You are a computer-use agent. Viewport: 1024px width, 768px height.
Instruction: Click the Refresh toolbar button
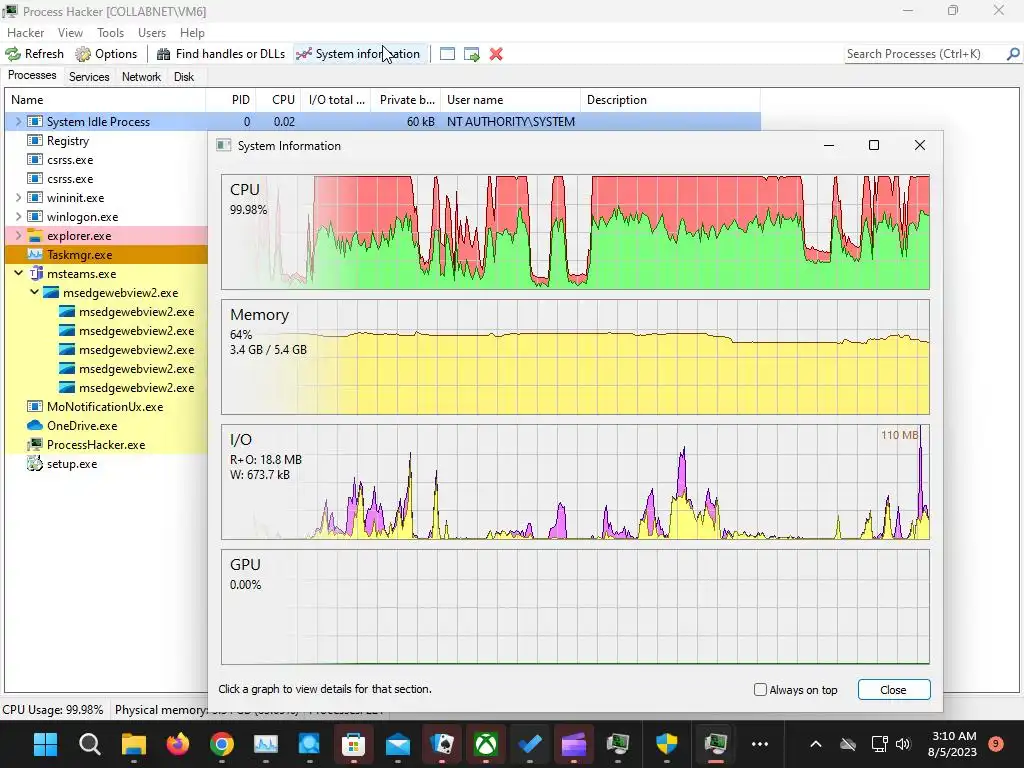[x=35, y=54]
